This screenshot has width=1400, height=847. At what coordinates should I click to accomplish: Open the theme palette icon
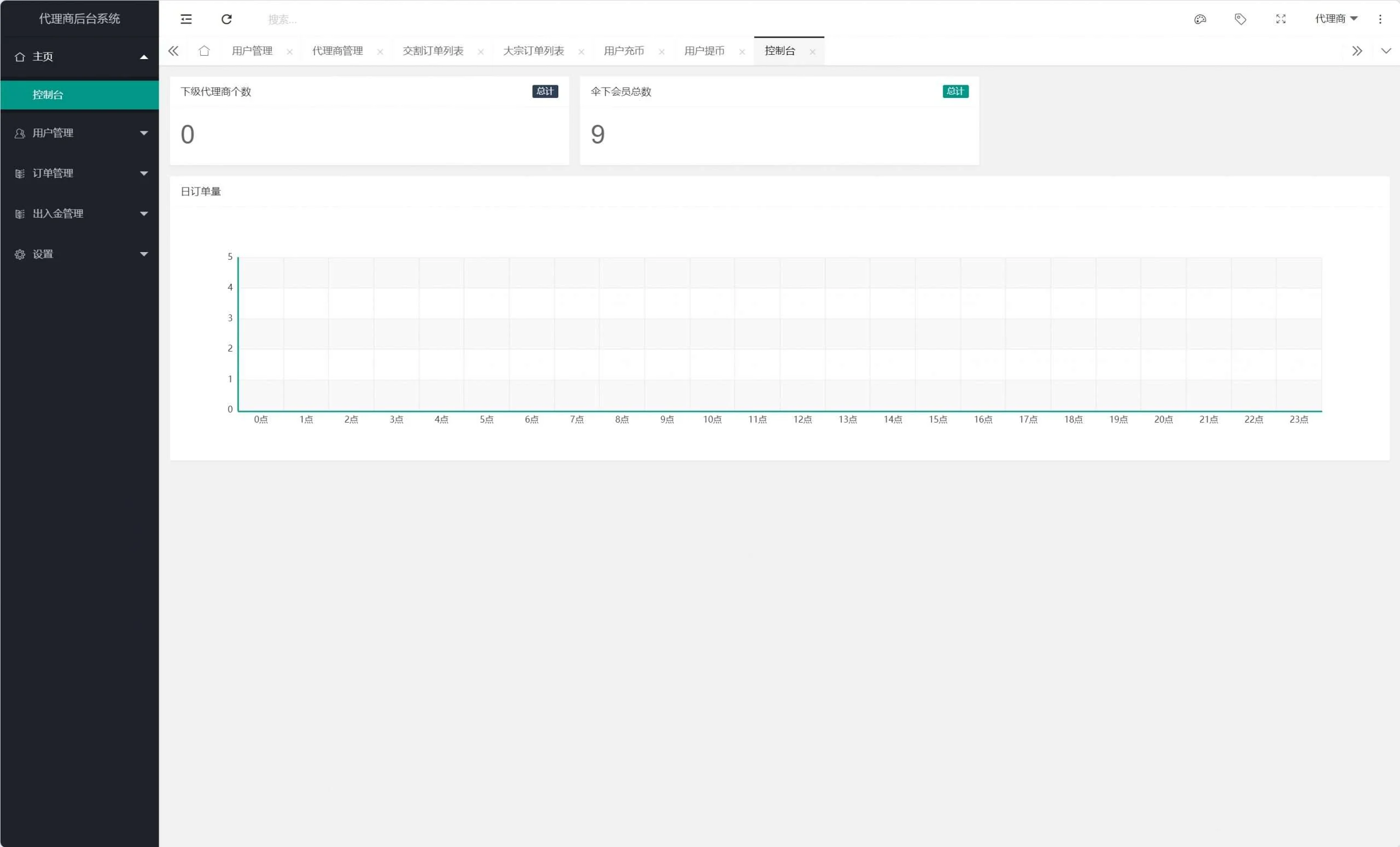(1199, 19)
